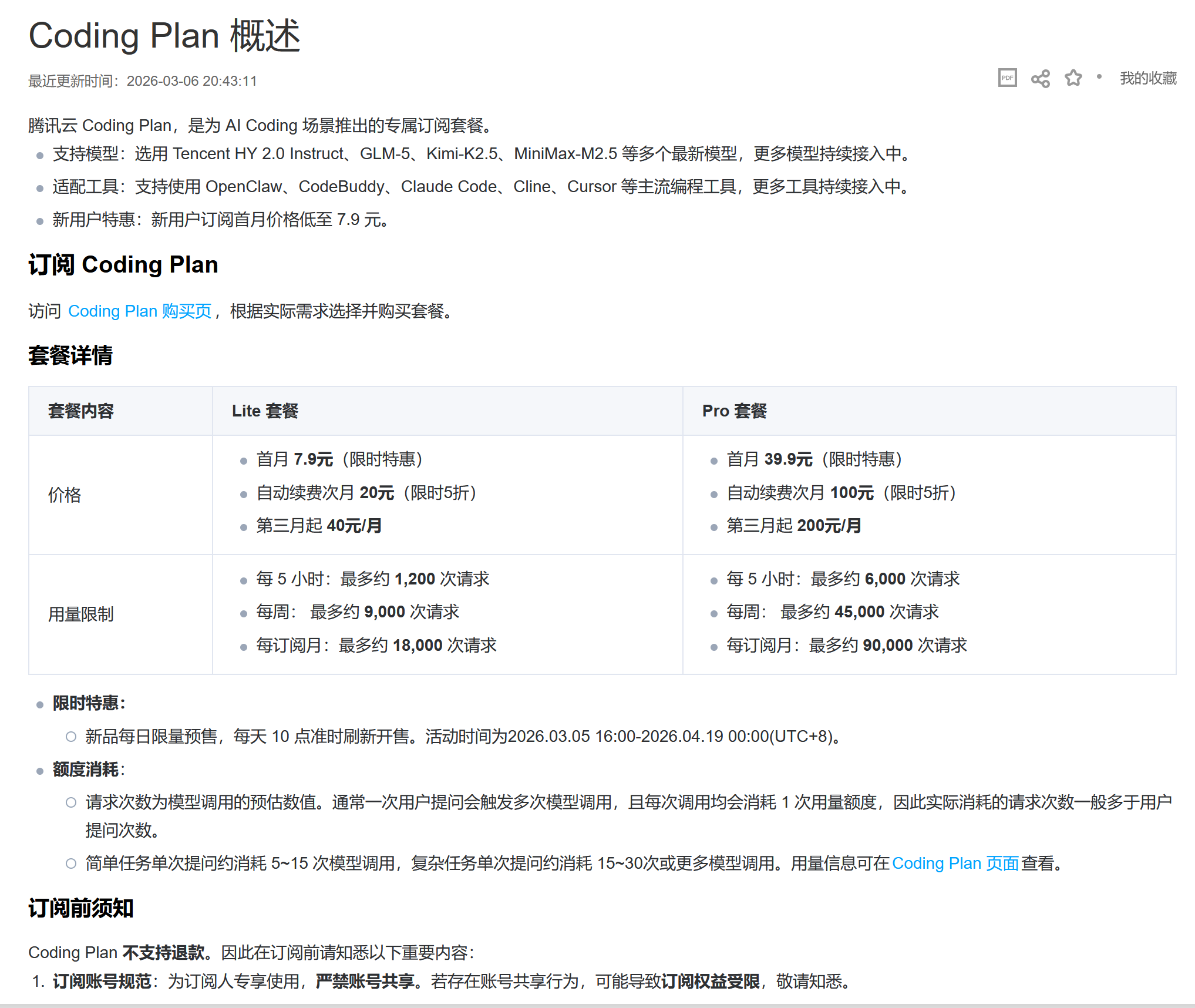Open 我的收藏 link
The width and height of the screenshot is (1195, 1008).
coord(1147,78)
